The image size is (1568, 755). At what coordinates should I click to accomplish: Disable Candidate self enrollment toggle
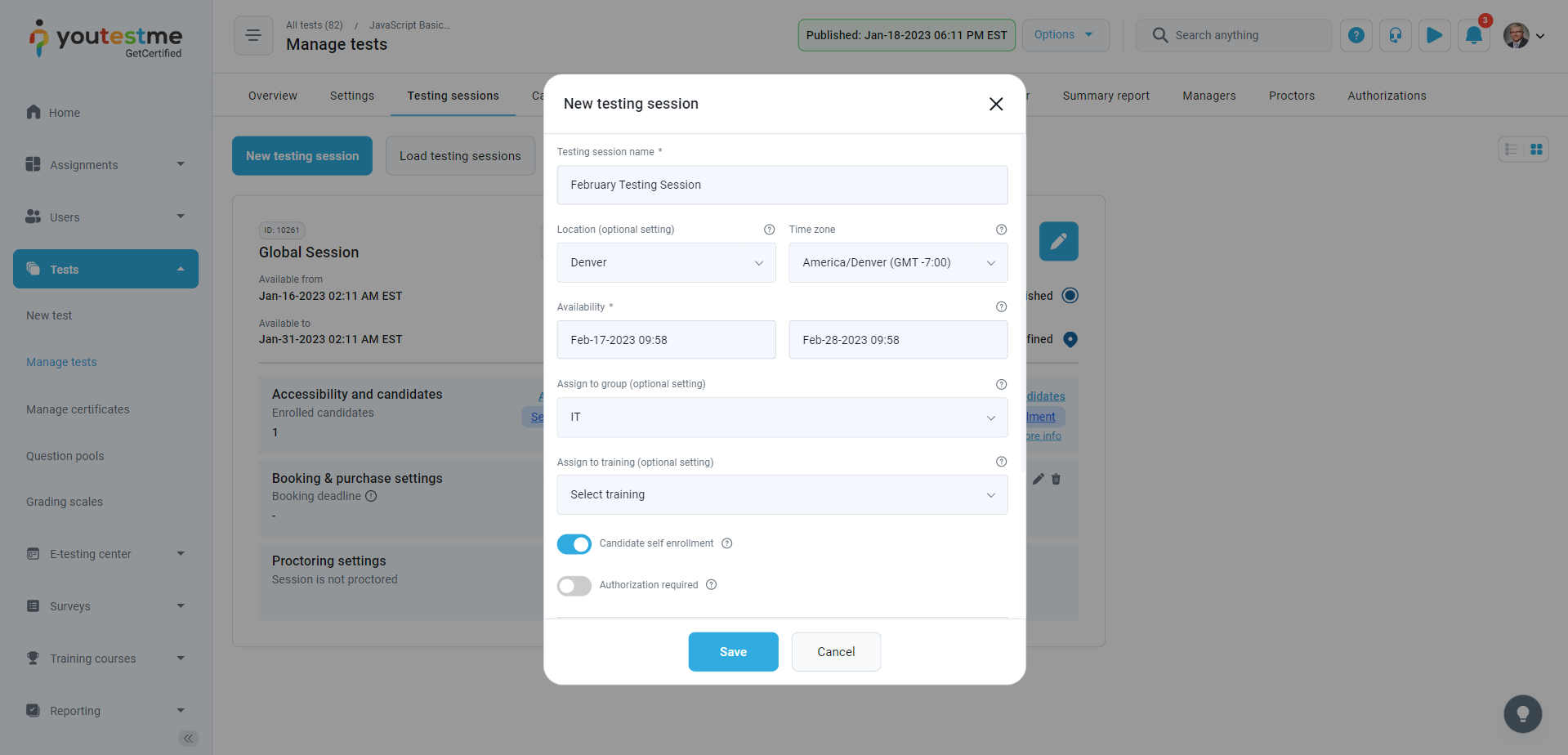point(574,544)
